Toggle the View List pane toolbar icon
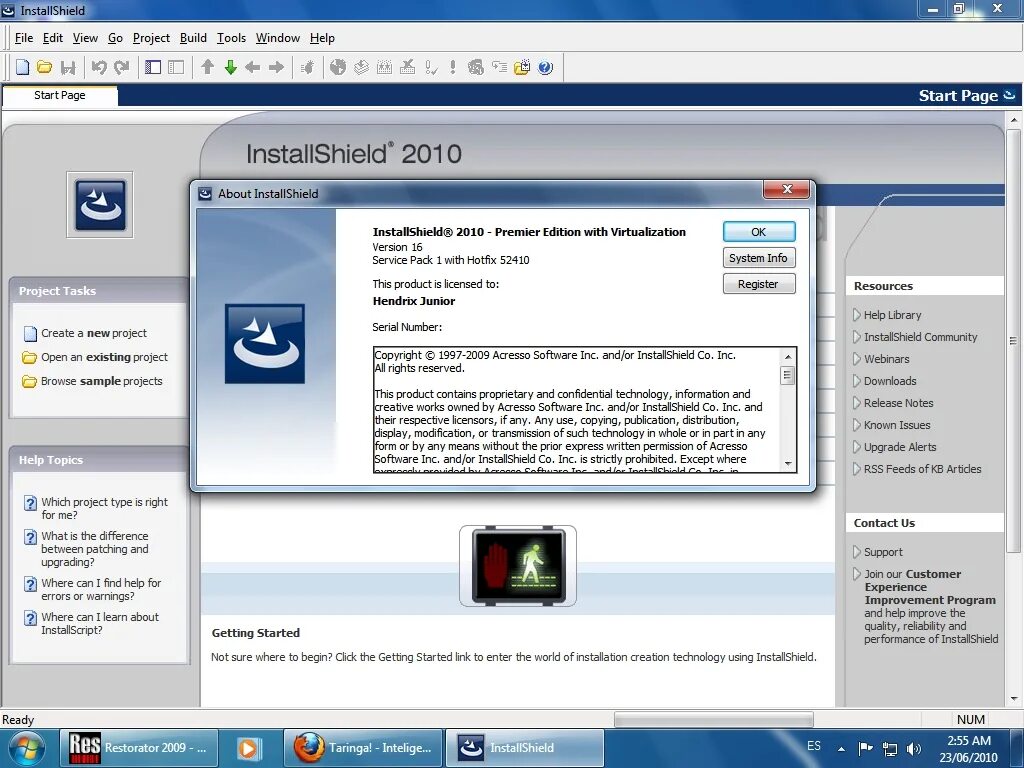This screenshot has height=768, width=1024. 153,67
